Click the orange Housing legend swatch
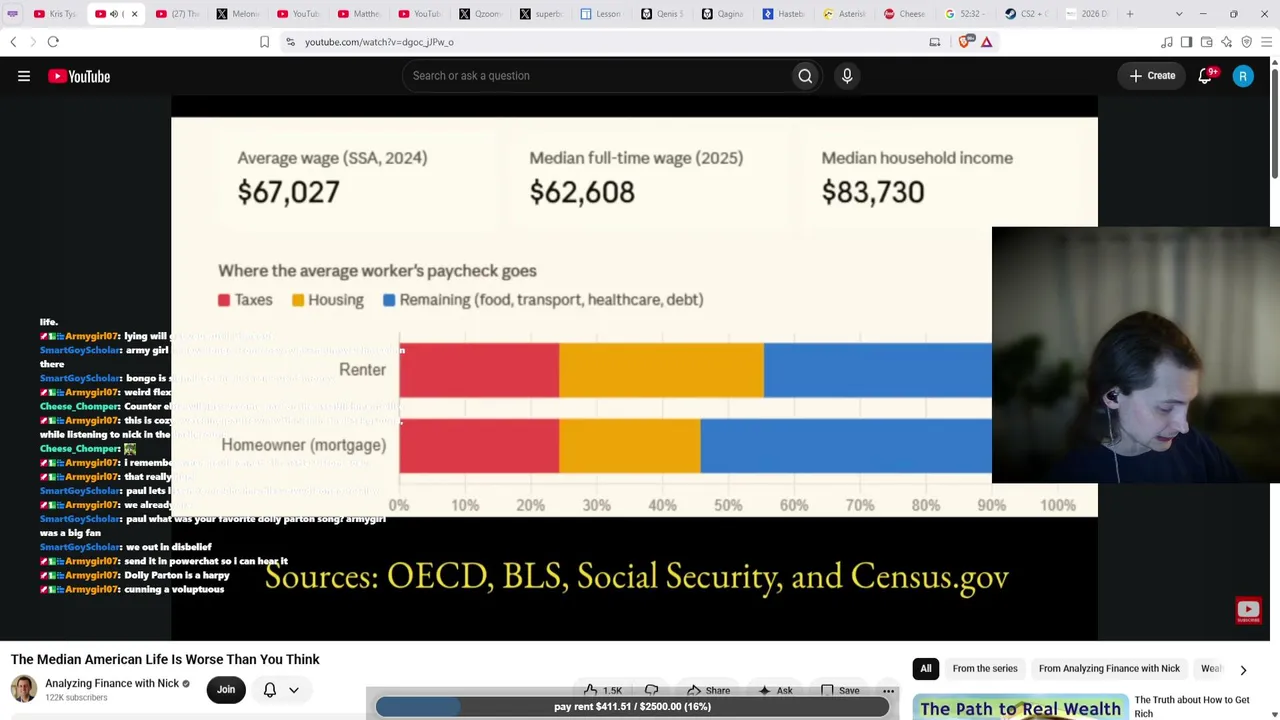This screenshot has height=720, width=1280. [298, 300]
